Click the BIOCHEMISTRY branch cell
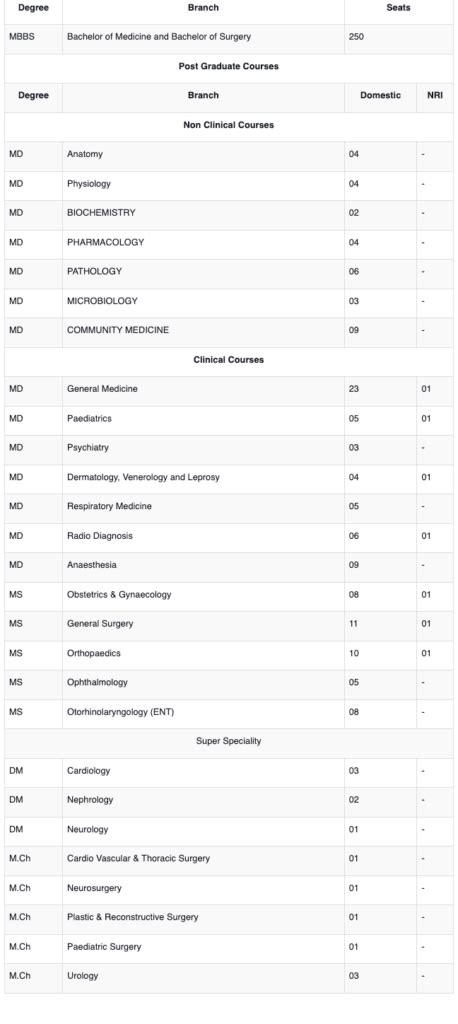458x1024 pixels. pos(203,213)
